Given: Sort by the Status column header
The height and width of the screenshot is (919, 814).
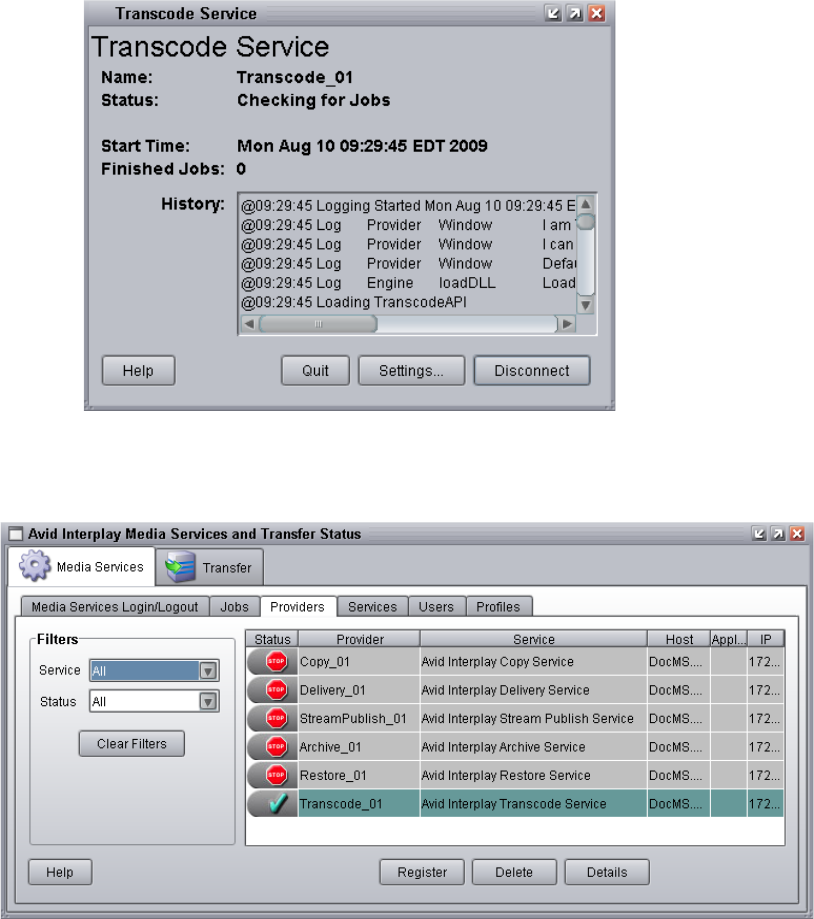Looking at the screenshot, I should click(x=273, y=639).
